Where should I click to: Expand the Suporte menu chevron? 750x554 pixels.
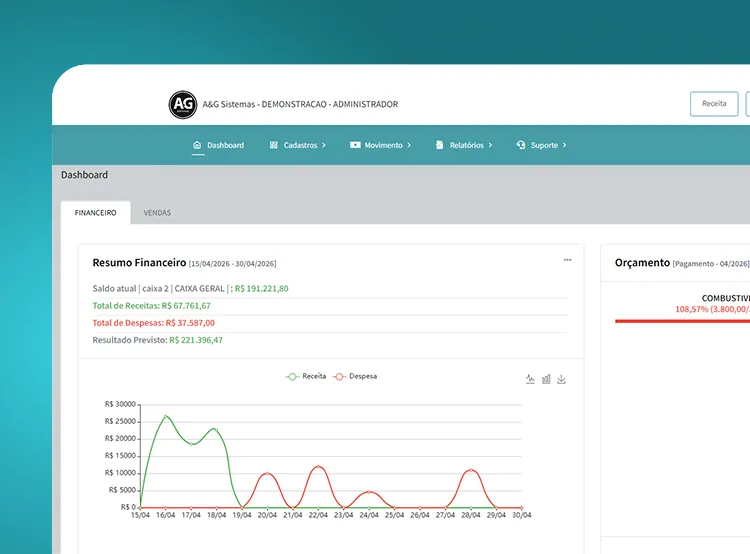(x=564, y=145)
